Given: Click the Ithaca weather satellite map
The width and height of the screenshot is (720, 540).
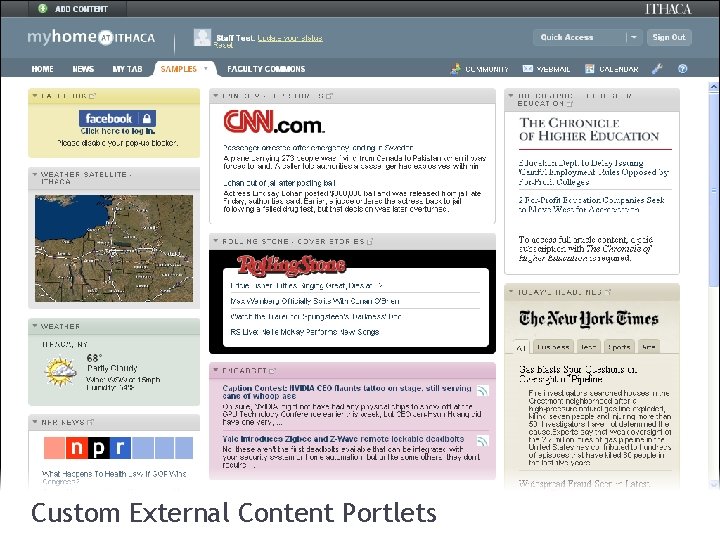Looking at the screenshot, I should pyautogui.click(x=114, y=248).
